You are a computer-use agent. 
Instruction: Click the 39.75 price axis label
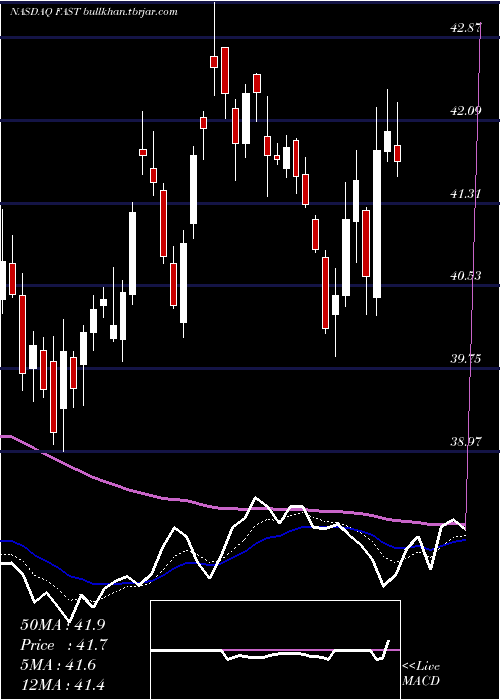tap(466, 358)
